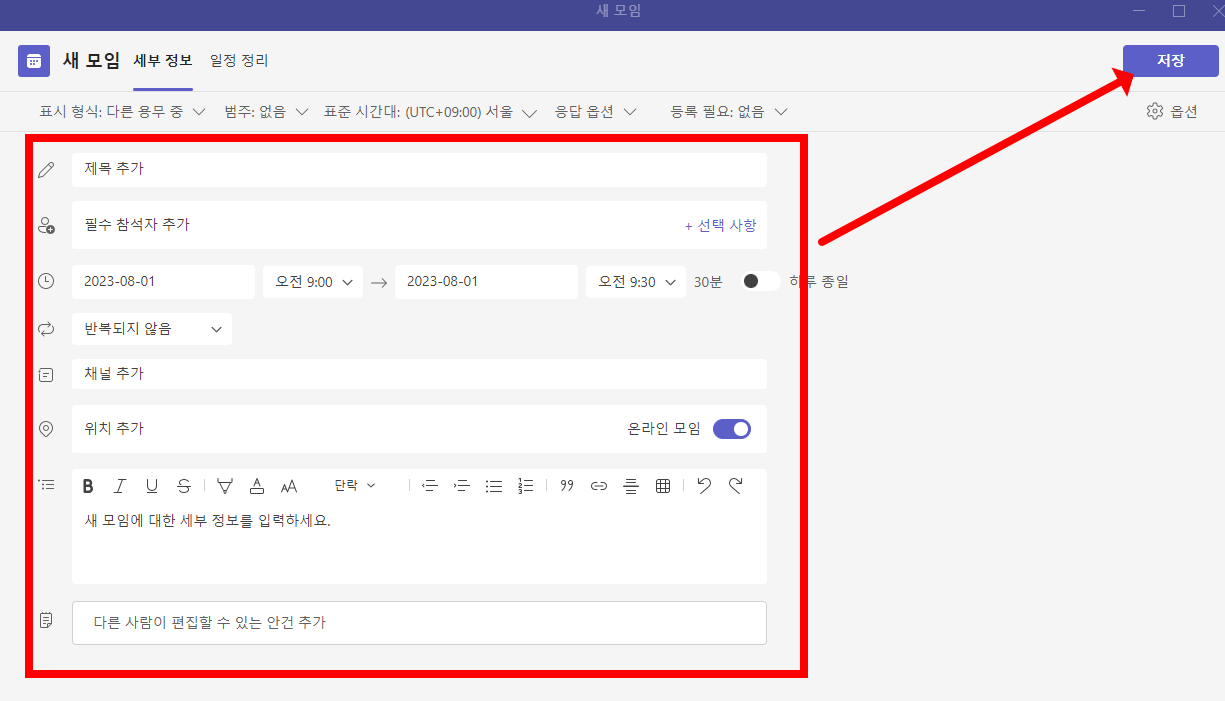Viewport: 1225px width, 701px height.
Task: Toggle the 하루 종일 all-day switch
Action: click(760, 281)
